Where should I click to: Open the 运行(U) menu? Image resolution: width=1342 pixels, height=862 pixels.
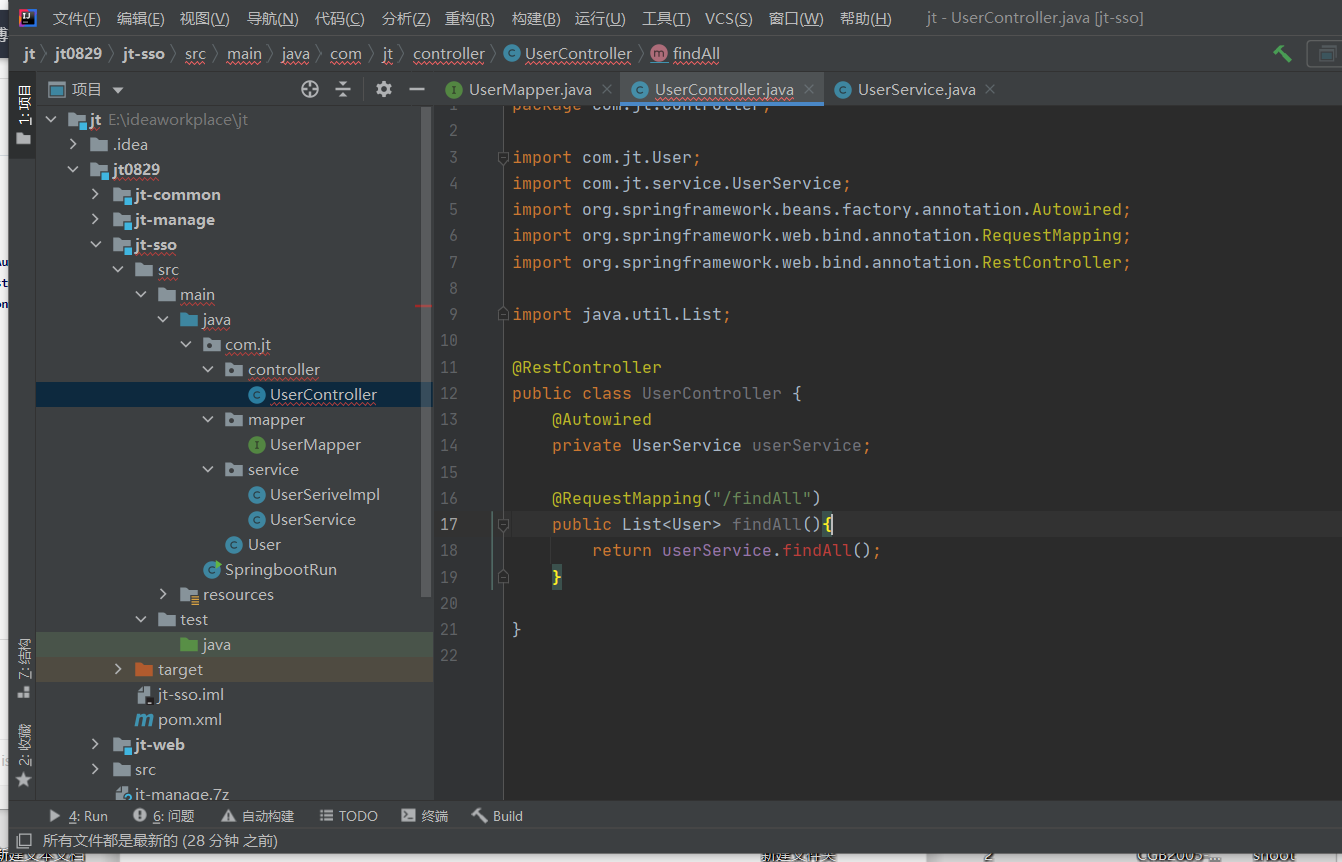(601, 18)
